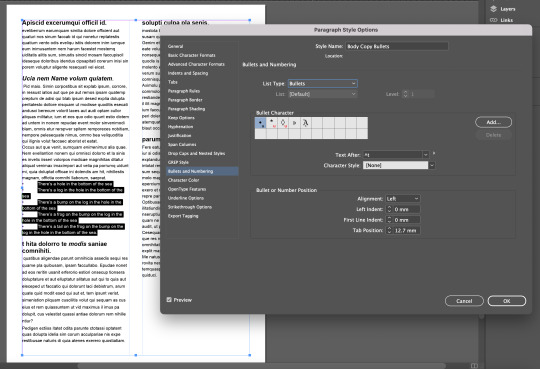Screen dimensions: 540x369
Task: Expand the Text After dropdown arrow
Action: [426, 155]
